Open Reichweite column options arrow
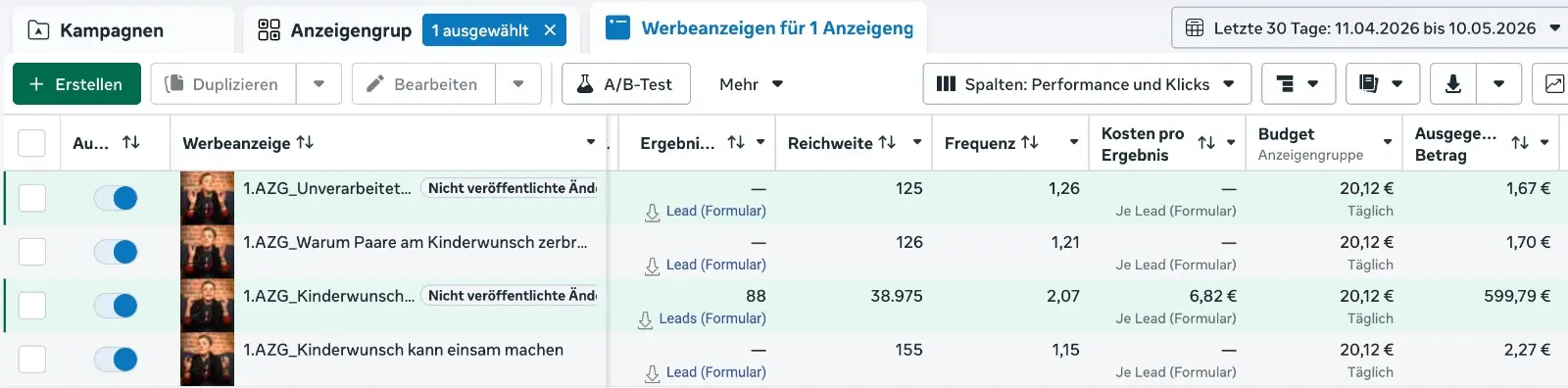This screenshot has width=1568, height=388. click(917, 143)
